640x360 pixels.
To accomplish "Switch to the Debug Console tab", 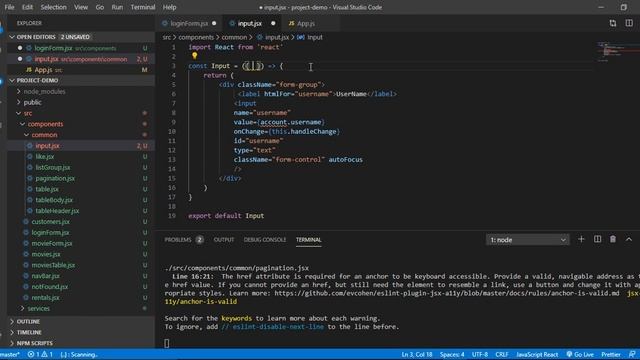I will [x=264, y=240].
